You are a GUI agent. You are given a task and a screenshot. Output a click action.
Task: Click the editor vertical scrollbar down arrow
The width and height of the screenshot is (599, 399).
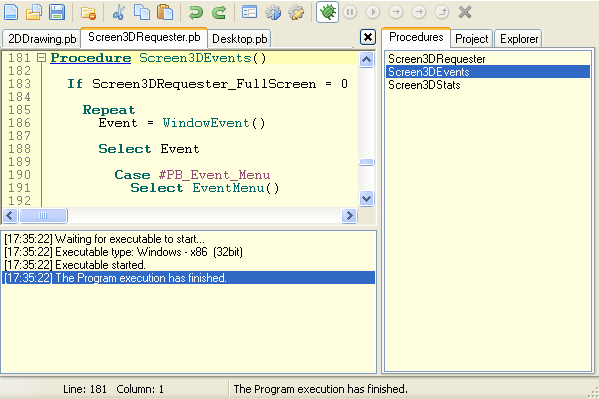point(367,199)
